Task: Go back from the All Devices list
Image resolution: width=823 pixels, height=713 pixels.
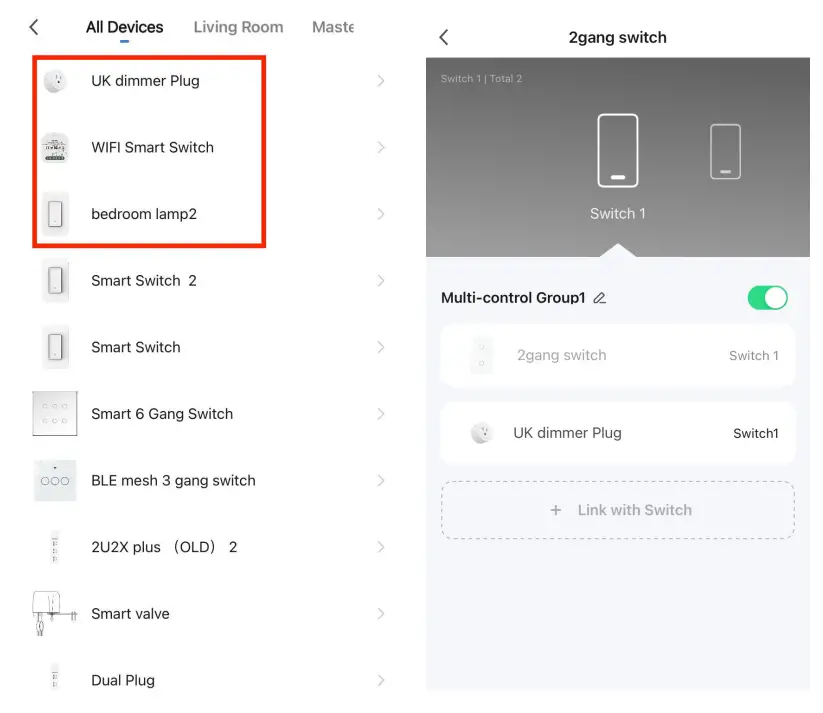Action: [x=34, y=27]
